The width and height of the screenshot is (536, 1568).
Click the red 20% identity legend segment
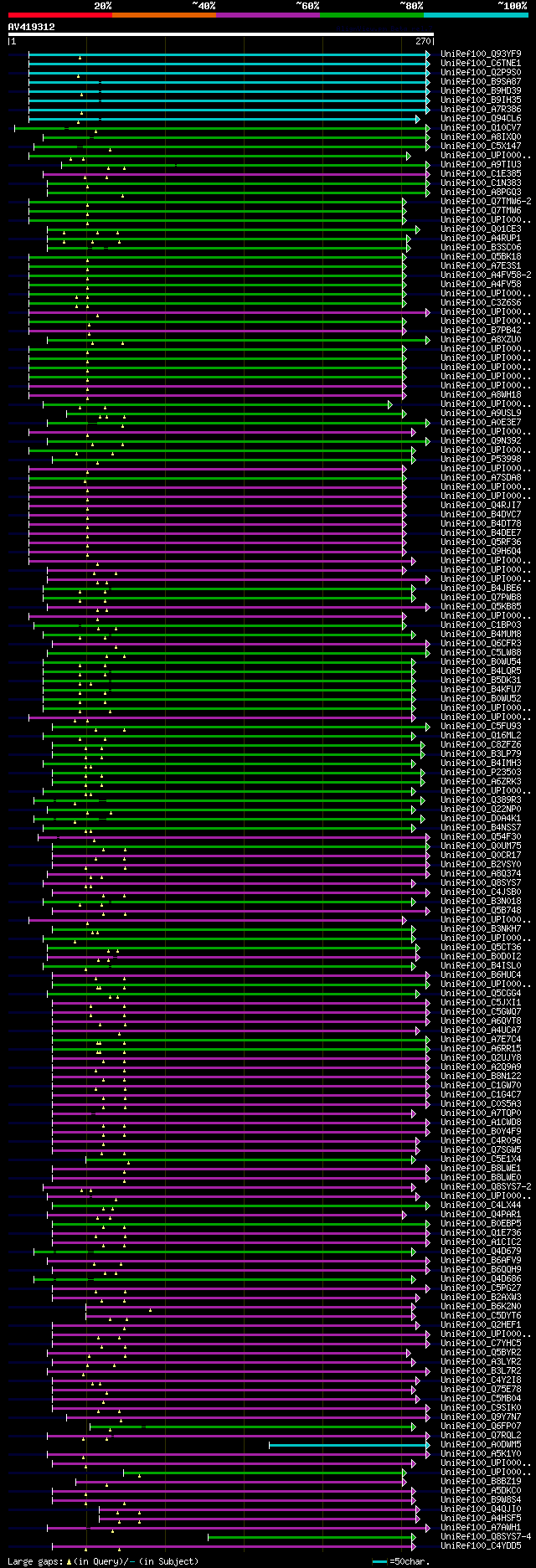click(59, 14)
